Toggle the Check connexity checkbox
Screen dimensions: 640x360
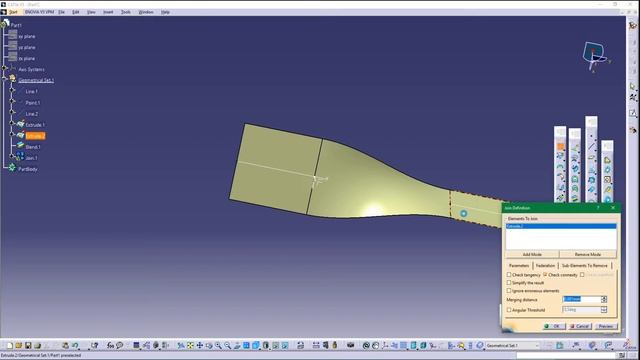pyautogui.click(x=545, y=275)
